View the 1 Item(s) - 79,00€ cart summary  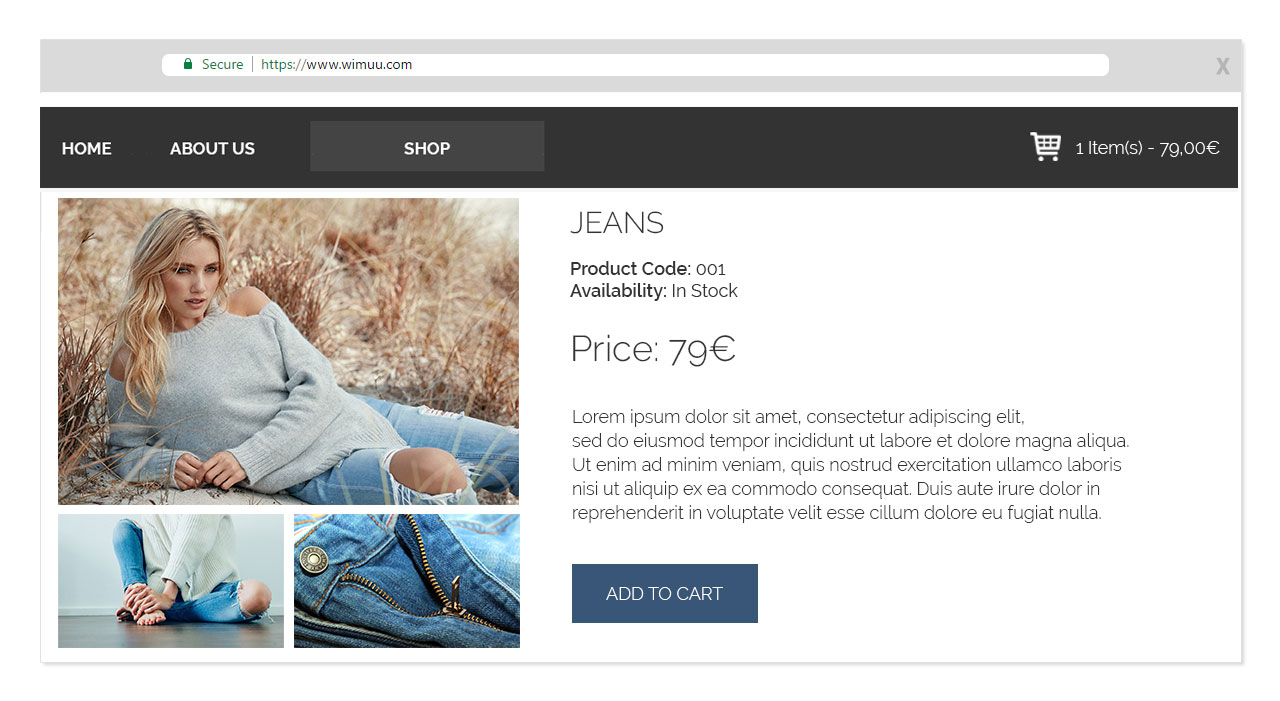pos(1147,148)
